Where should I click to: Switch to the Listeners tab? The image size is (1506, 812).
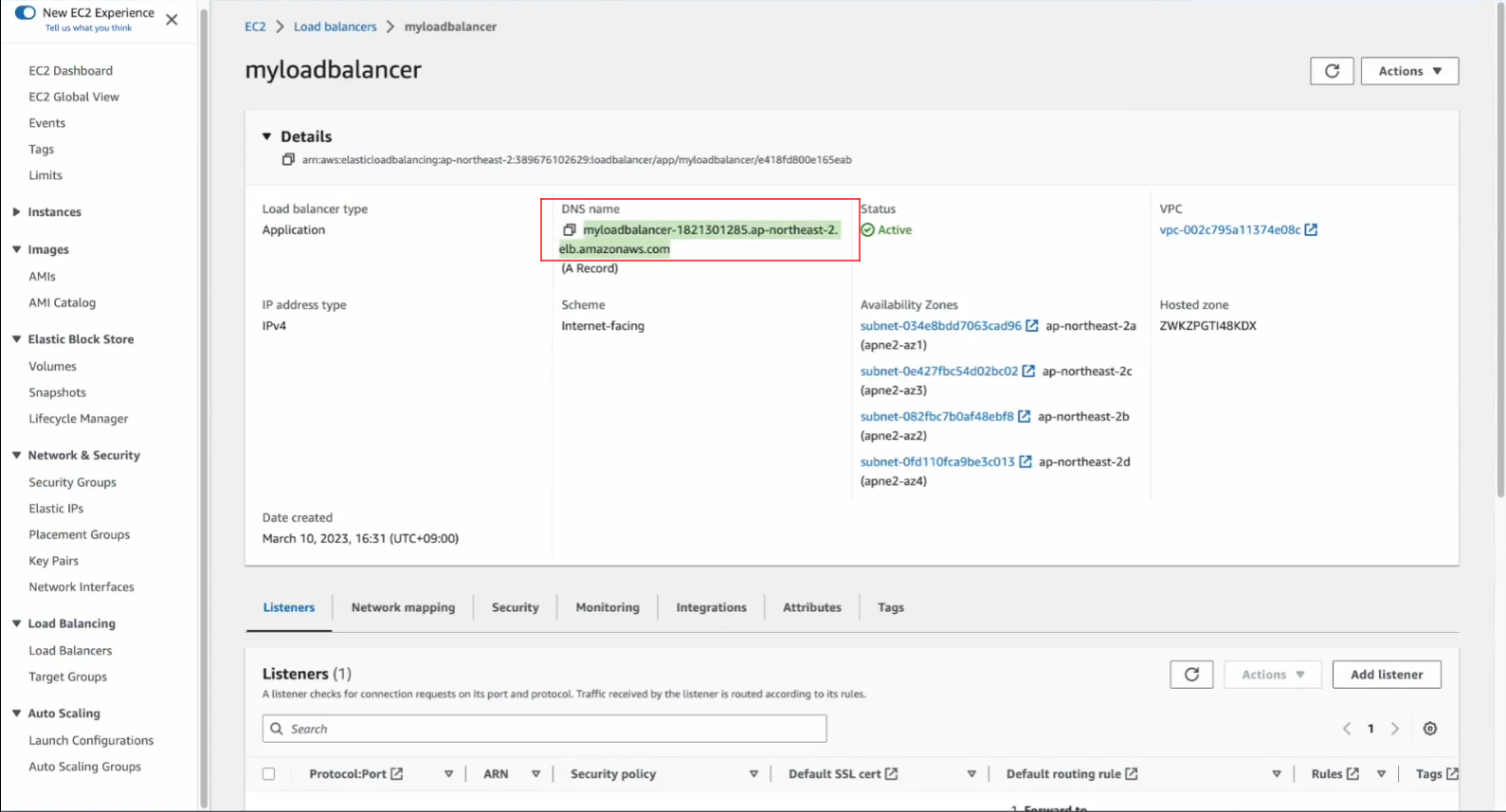coord(289,607)
